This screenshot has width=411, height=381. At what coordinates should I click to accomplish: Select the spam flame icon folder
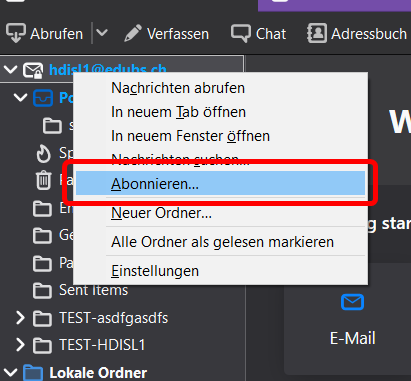(x=43, y=154)
